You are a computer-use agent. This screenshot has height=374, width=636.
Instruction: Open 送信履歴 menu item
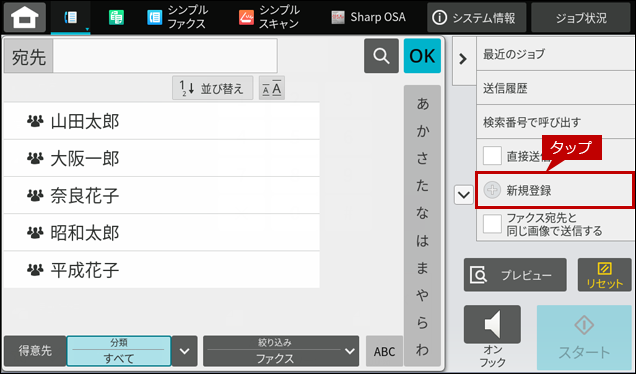555,88
